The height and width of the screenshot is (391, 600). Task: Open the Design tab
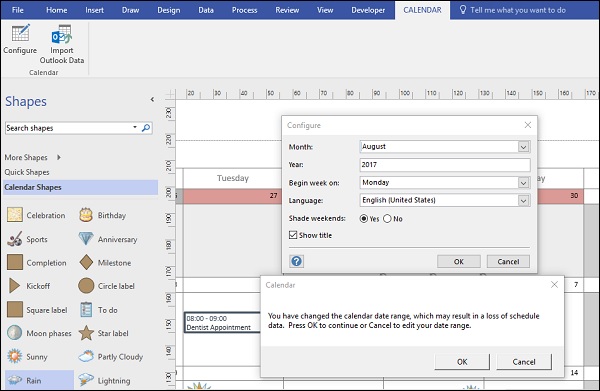pos(169,10)
